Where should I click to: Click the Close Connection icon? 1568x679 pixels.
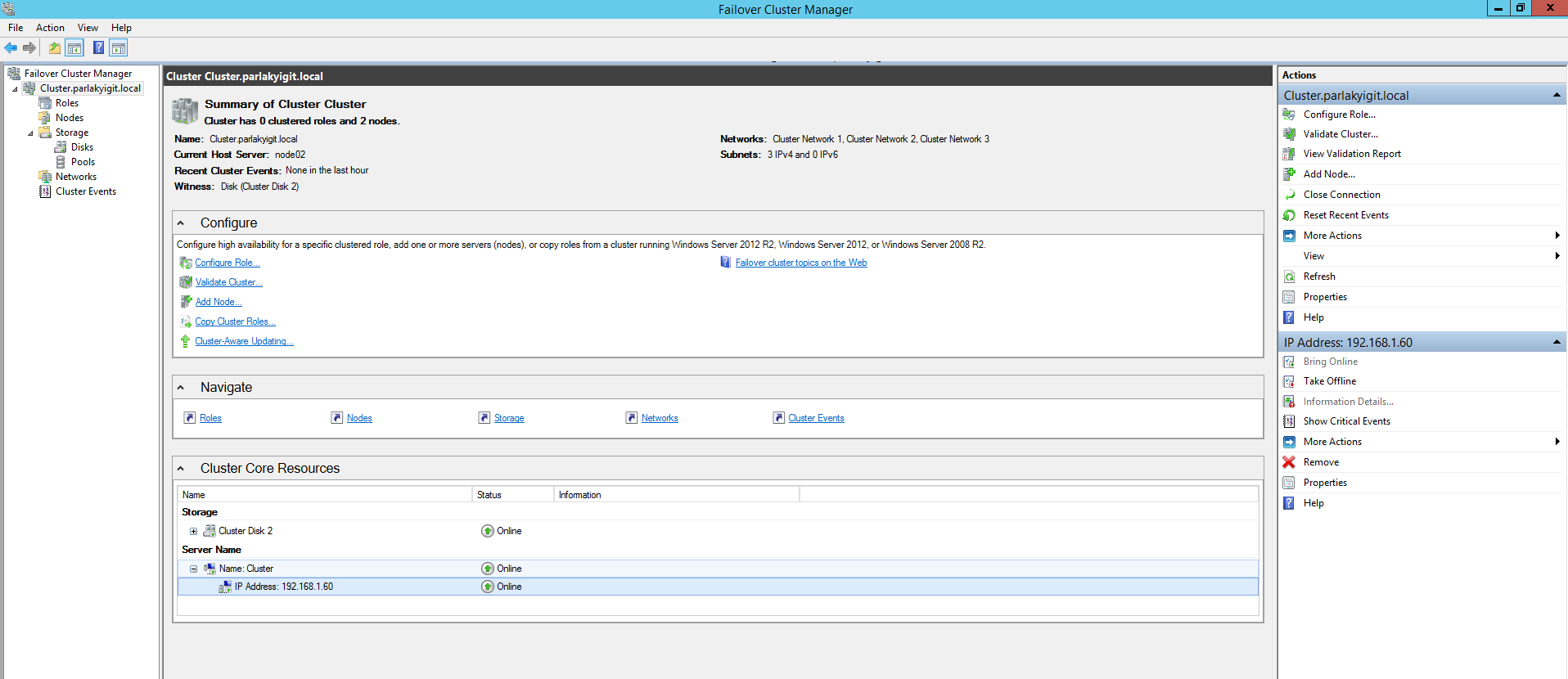(1289, 195)
